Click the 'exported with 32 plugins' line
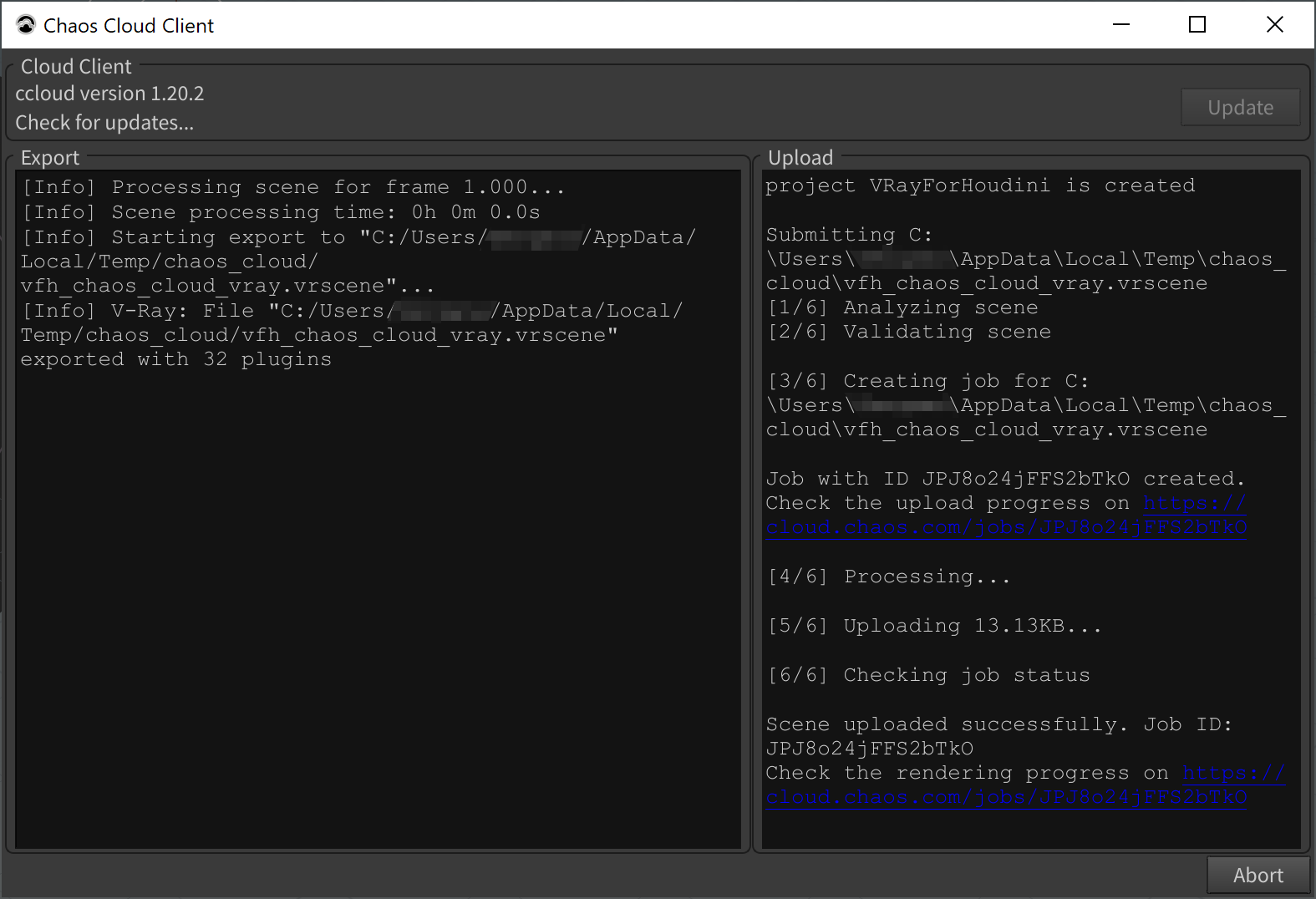This screenshot has height=899, width=1316. coord(176,359)
